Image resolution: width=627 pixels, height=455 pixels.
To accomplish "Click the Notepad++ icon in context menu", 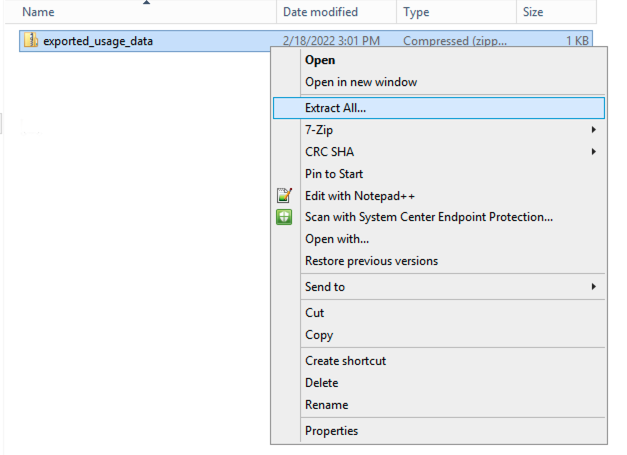I will (x=284, y=196).
